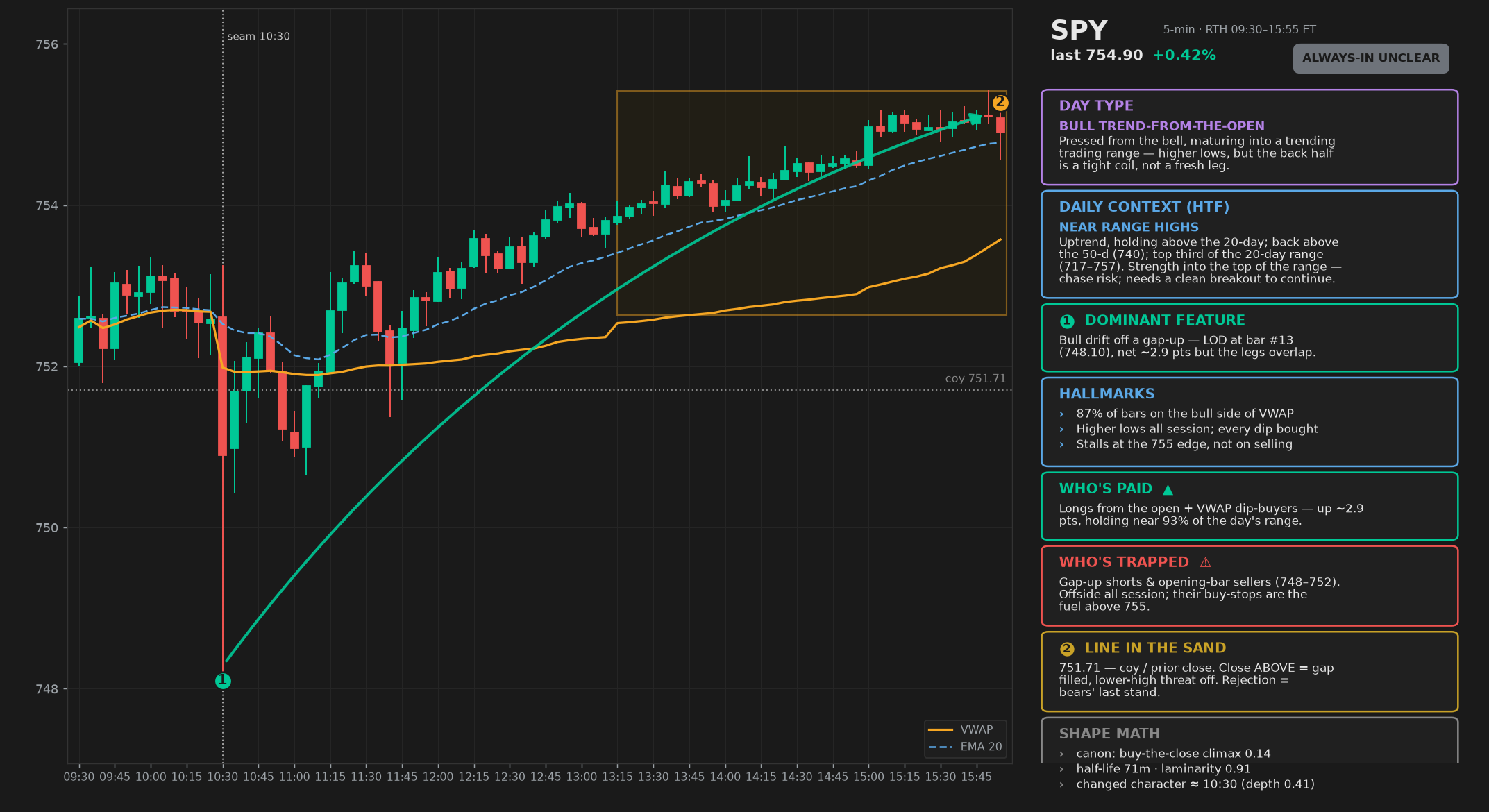1489x812 pixels.
Task: Click the orange marker 2 near chart high
Action: pyautogui.click(x=1000, y=103)
